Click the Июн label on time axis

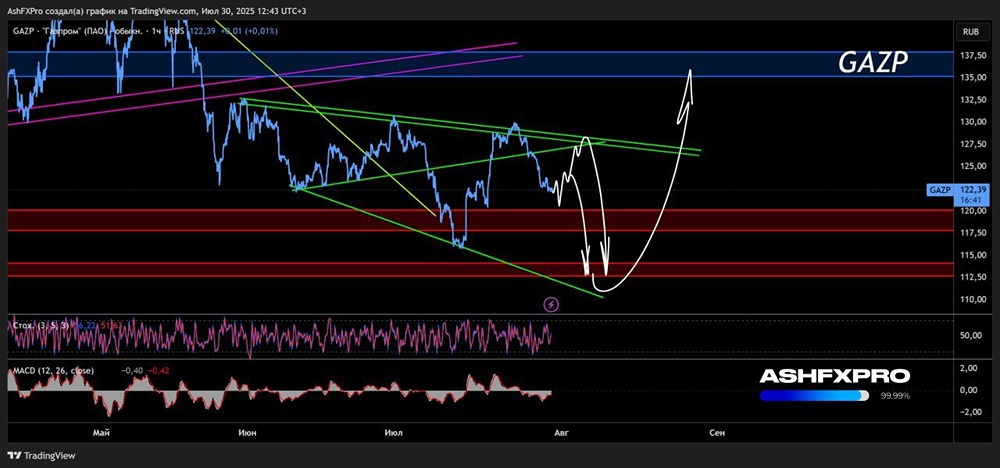[x=247, y=433]
